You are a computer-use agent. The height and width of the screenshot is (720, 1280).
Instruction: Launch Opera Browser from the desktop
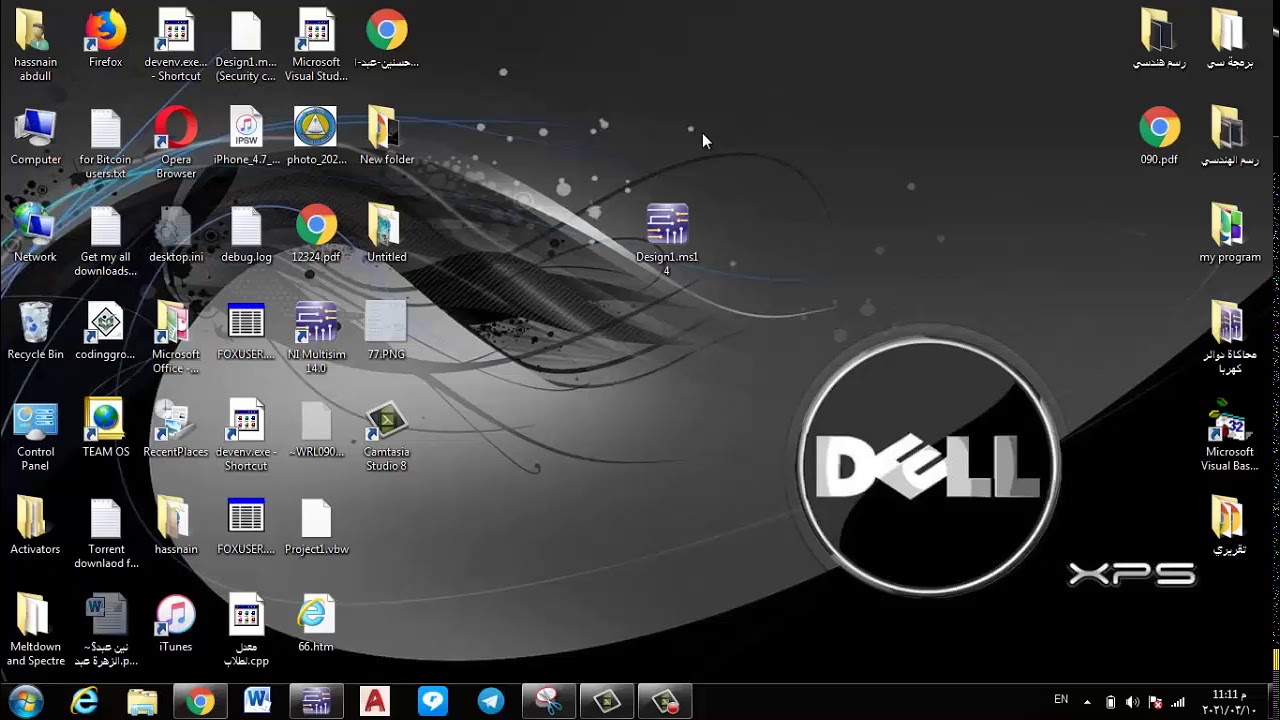click(x=176, y=145)
